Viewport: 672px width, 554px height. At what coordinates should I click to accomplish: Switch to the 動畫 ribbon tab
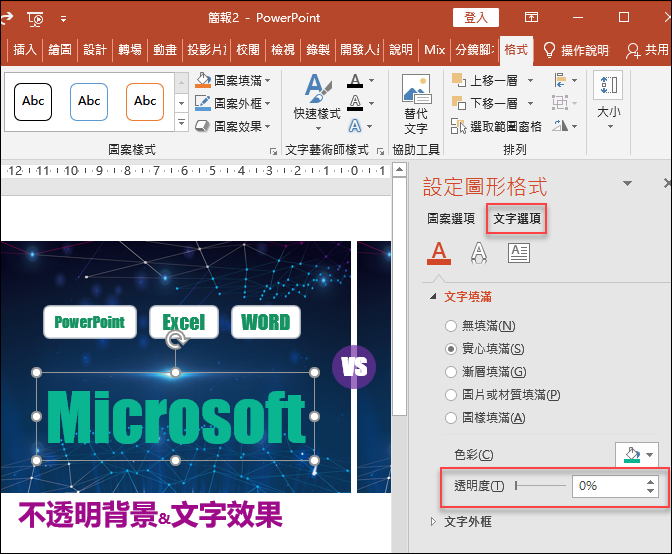tap(165, 50)
